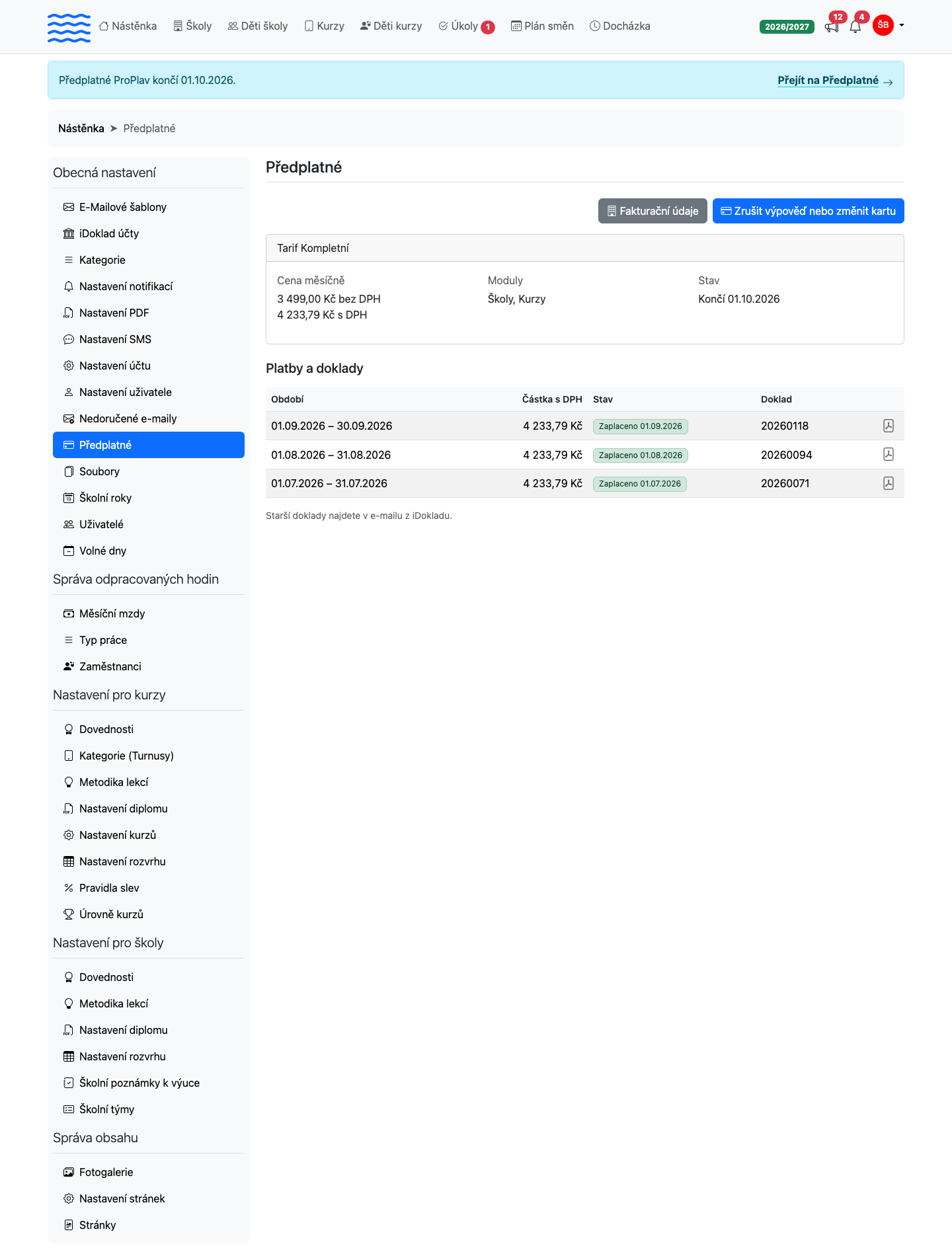This screenshot has height=1254, width=952.
Task: Go back to Nástěnka breadcrumb
Action: tap(81, 128)
